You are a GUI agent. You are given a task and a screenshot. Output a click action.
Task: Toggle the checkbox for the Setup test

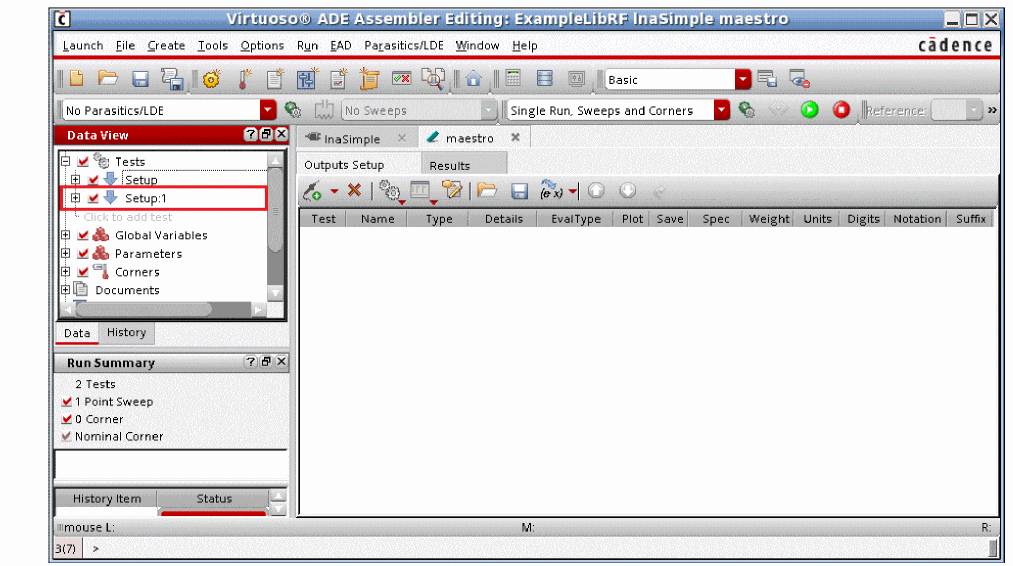(94, 180)
